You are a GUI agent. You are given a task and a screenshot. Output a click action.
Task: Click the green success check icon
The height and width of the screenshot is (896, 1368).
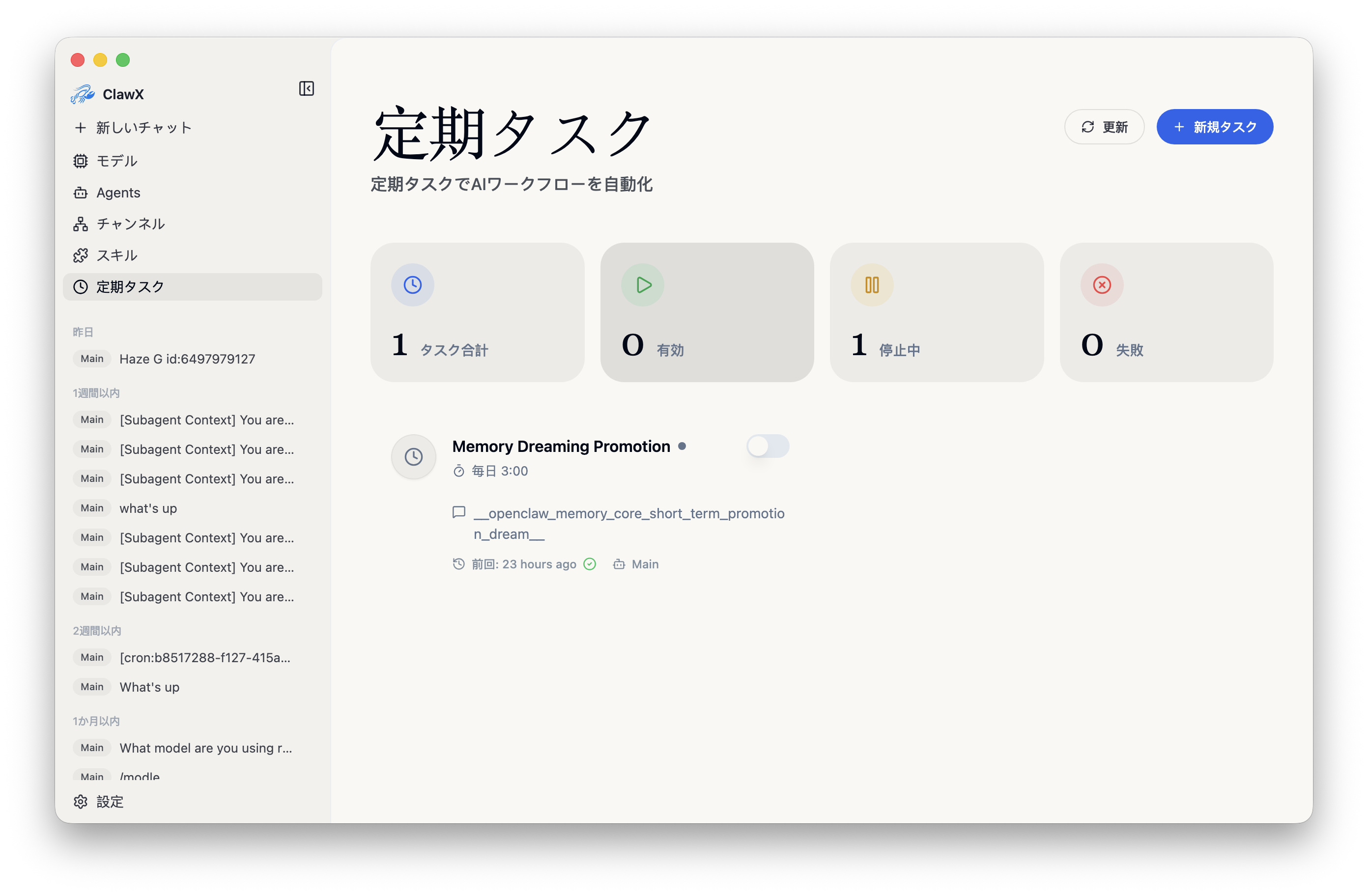click(590, 564)
